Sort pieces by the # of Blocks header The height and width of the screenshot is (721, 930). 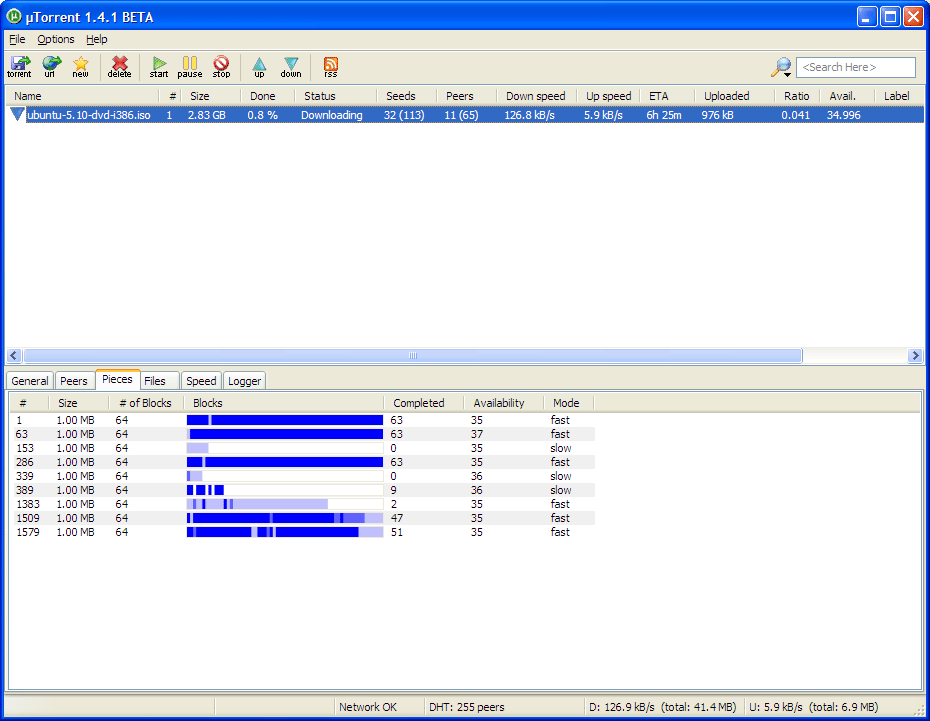(146, 403)
